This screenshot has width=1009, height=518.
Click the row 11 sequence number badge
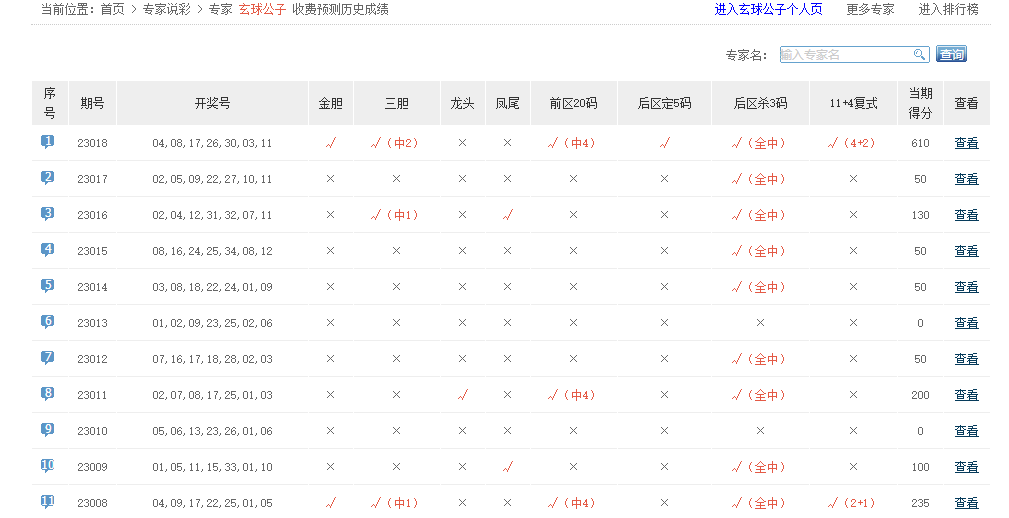[x=48, y=502]
